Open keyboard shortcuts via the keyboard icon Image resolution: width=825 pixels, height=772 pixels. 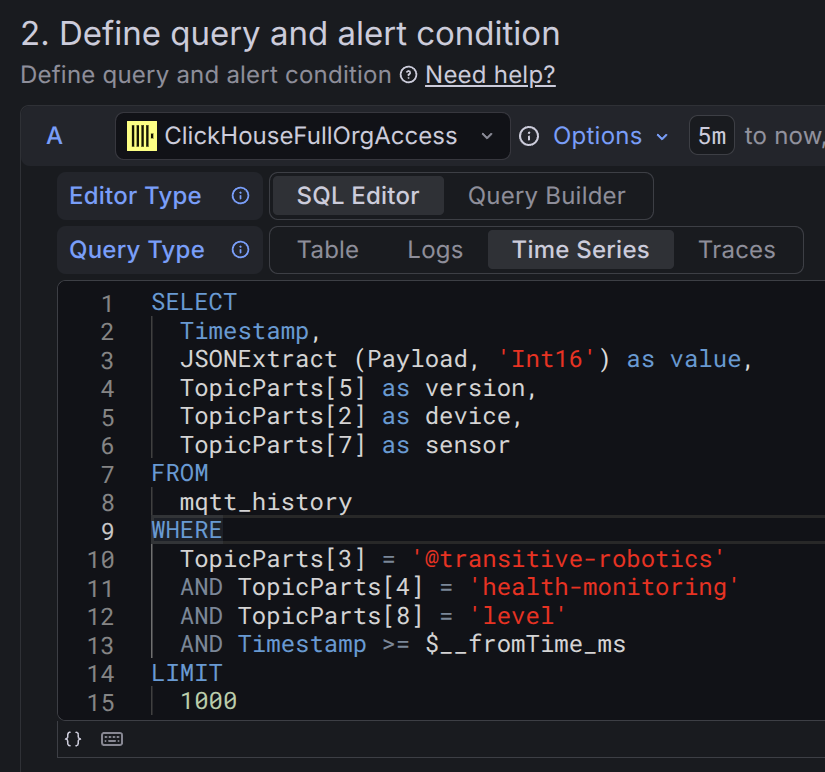pos(111,739)
